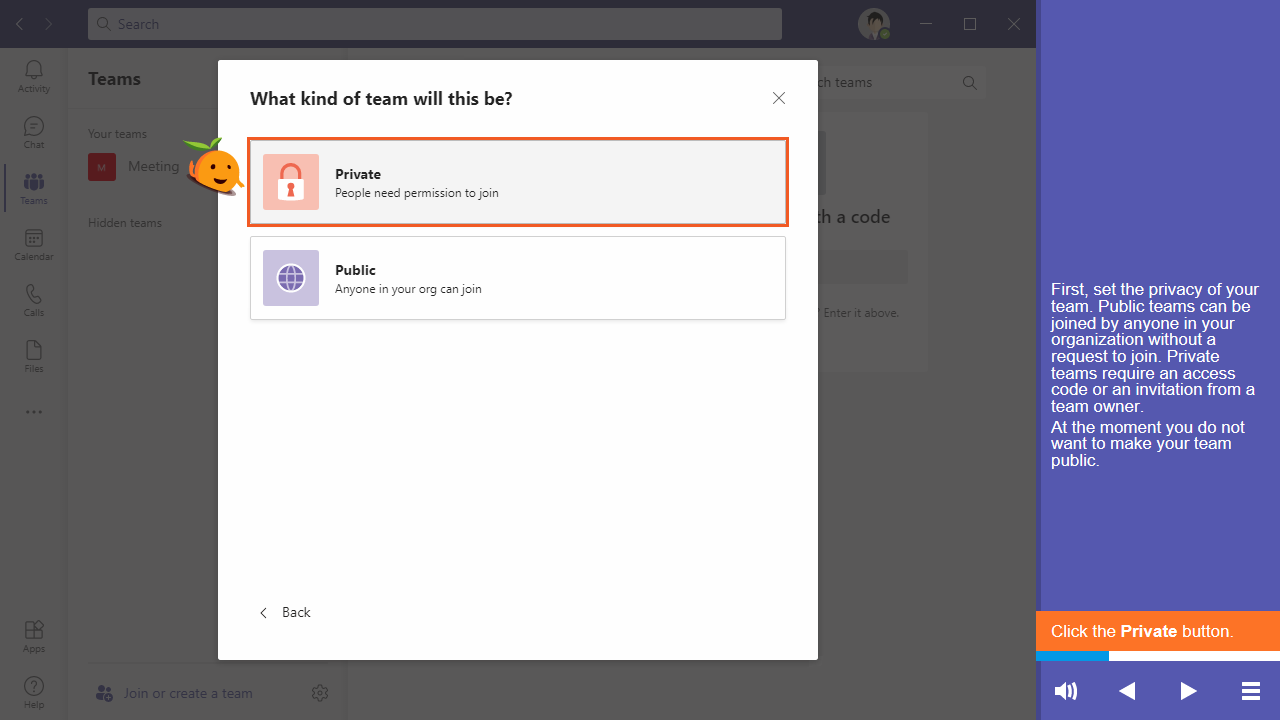The image size is (1280, 720).
Task: Open the Chat section
Action: [x=34, y=132]
